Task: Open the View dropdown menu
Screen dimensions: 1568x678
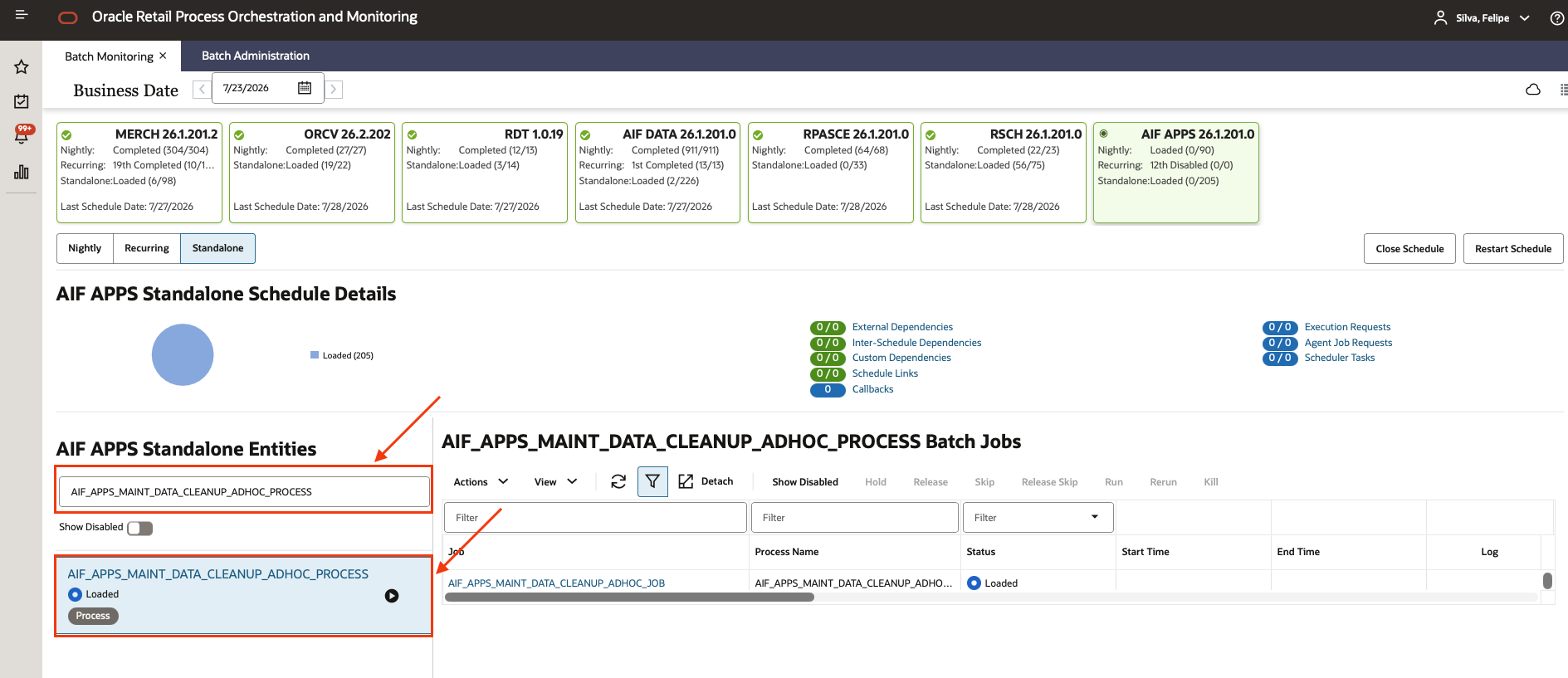Action: click(555, 482)
